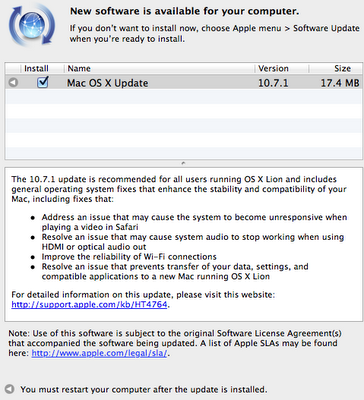The height and width of the screenshot is (400, 364).
Task: Click the 'You must restart your computer' notice text
Action: (144, 389)
